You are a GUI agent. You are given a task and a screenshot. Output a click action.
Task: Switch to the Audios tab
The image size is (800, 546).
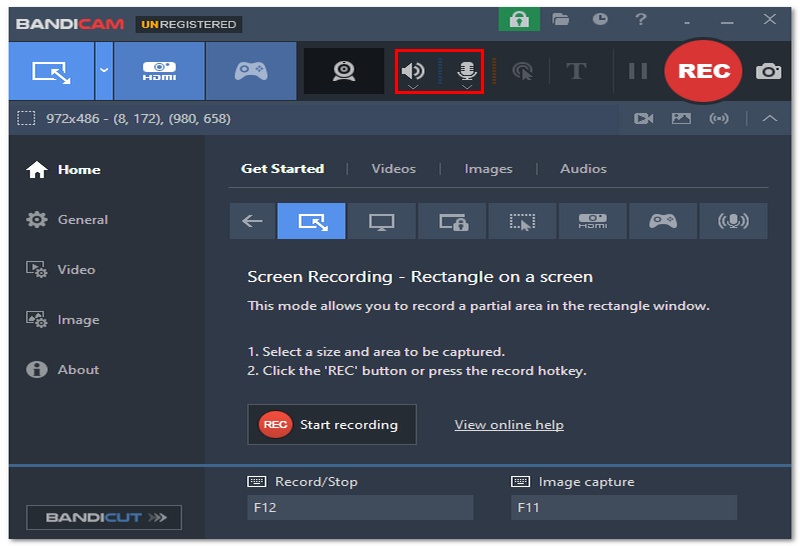point(583,169)
